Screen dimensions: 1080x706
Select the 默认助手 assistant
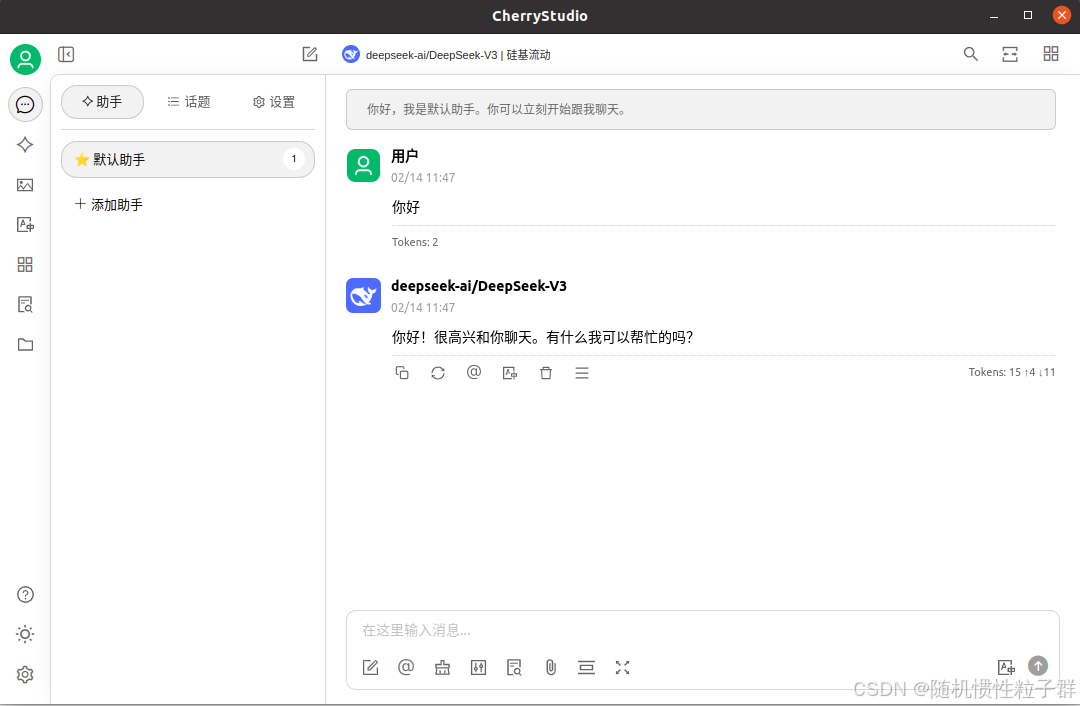coord(188,160)
